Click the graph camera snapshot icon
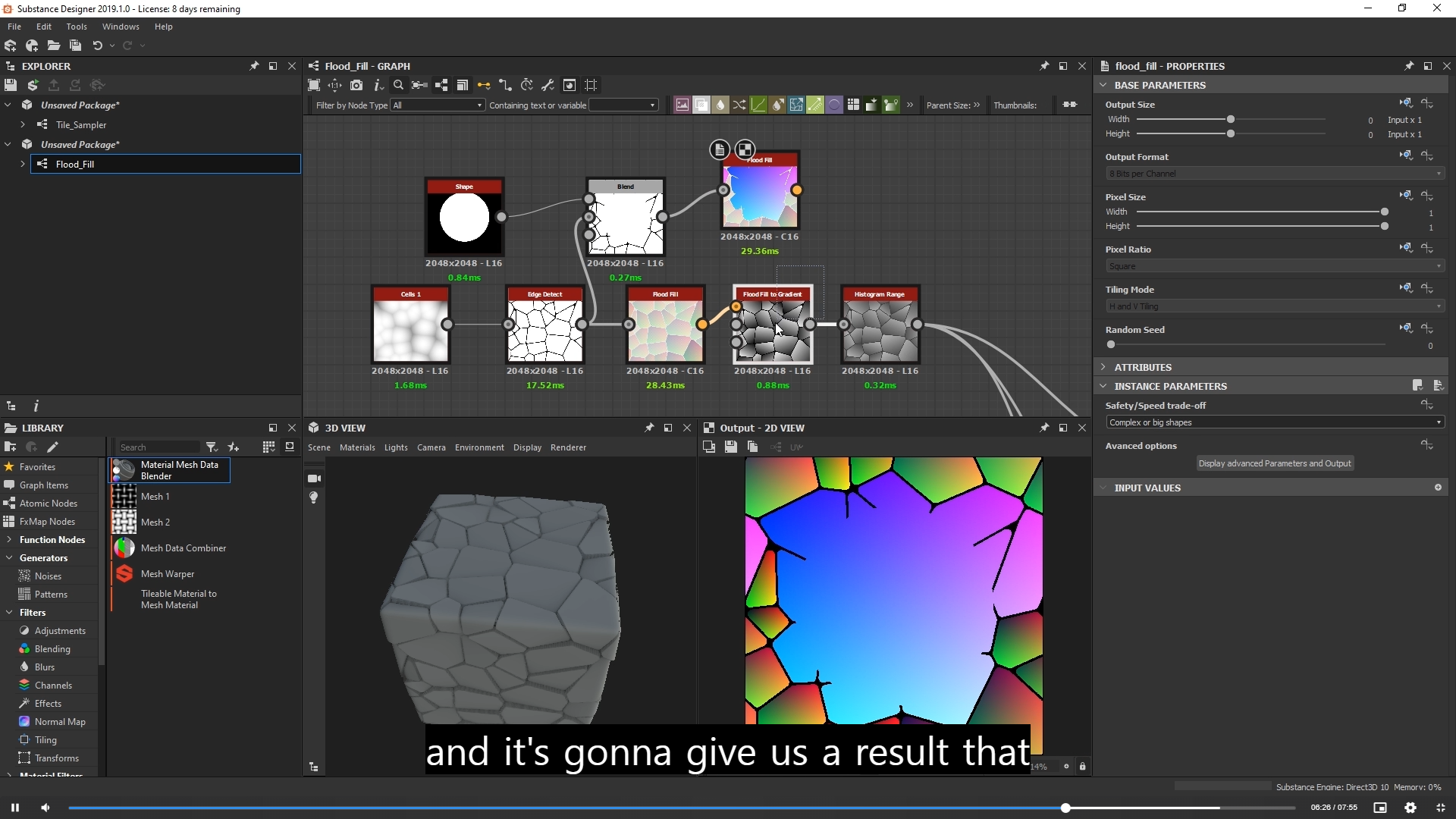 point(356,85)
